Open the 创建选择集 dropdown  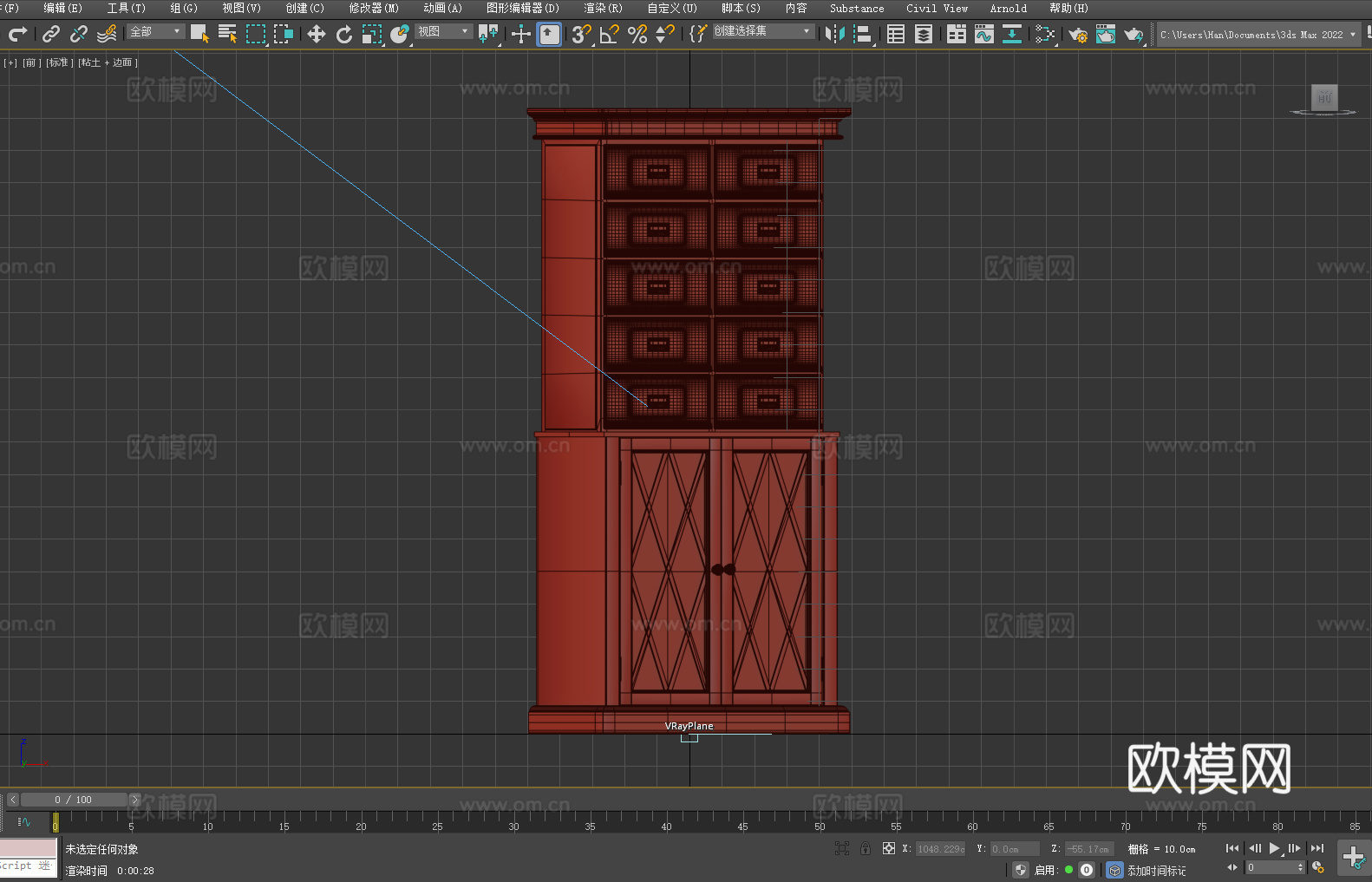pos(762,31)
